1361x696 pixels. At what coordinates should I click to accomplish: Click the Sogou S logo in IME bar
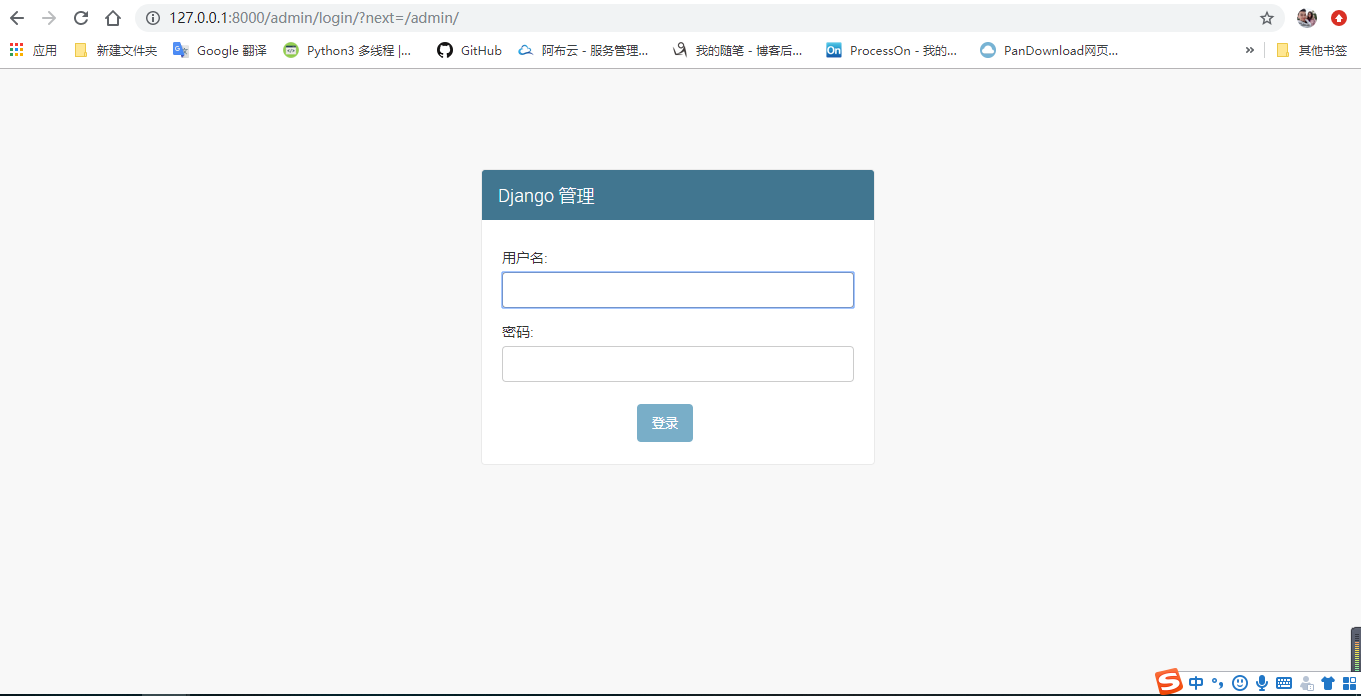click(x=1169, y=682)
